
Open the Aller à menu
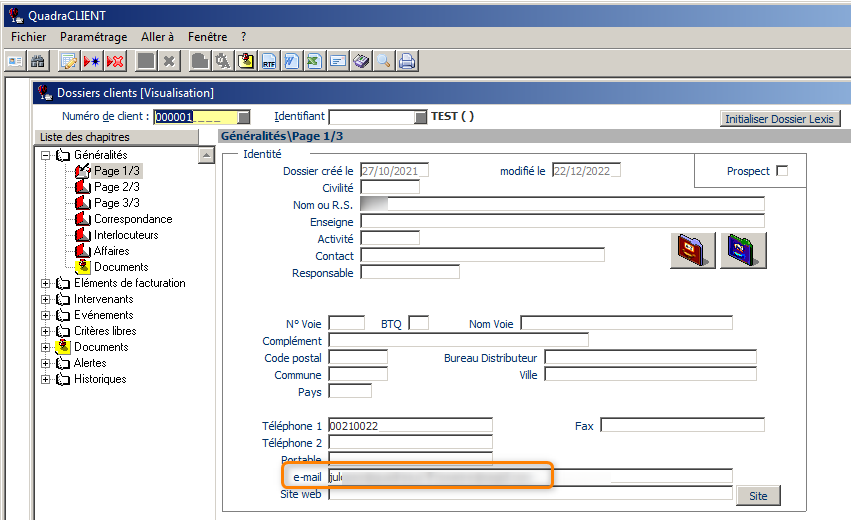click(x=157, y=37)
